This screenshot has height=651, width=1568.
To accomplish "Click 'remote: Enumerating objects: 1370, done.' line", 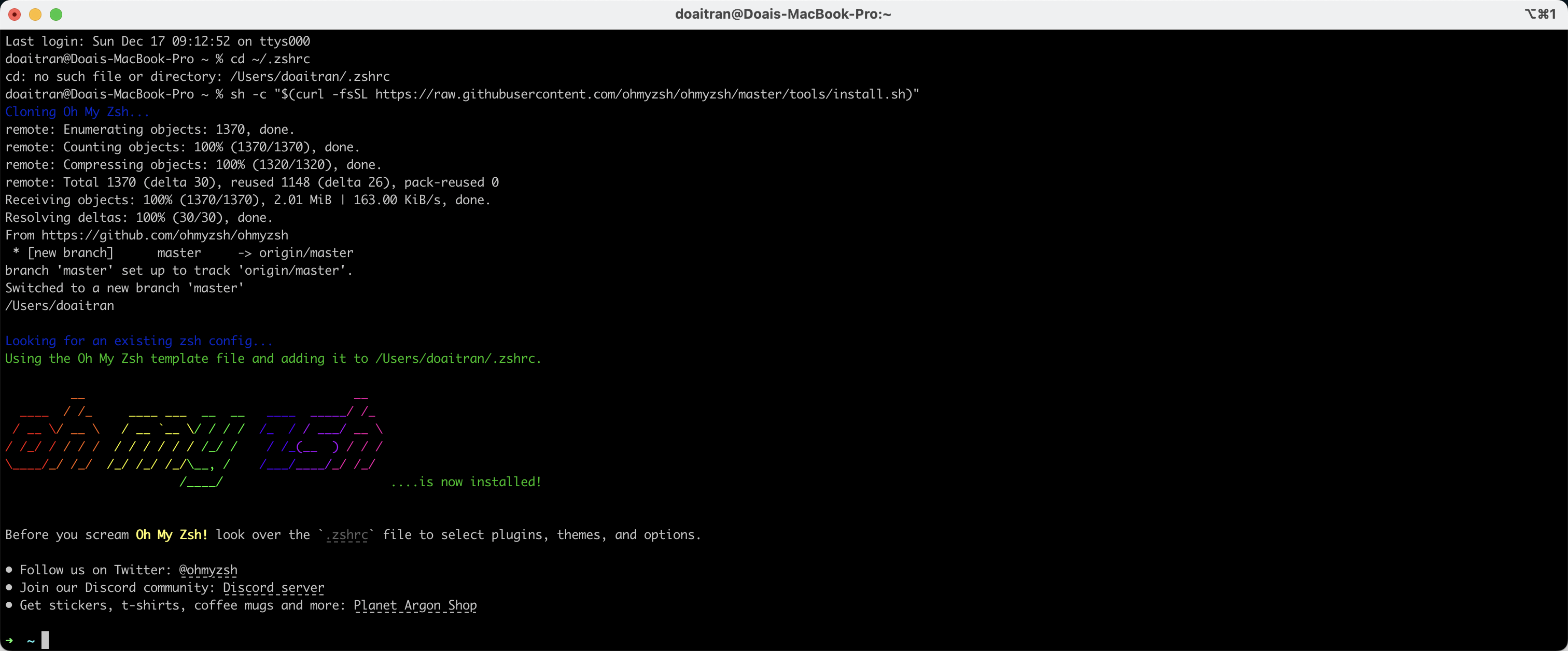I will [150, 130].
